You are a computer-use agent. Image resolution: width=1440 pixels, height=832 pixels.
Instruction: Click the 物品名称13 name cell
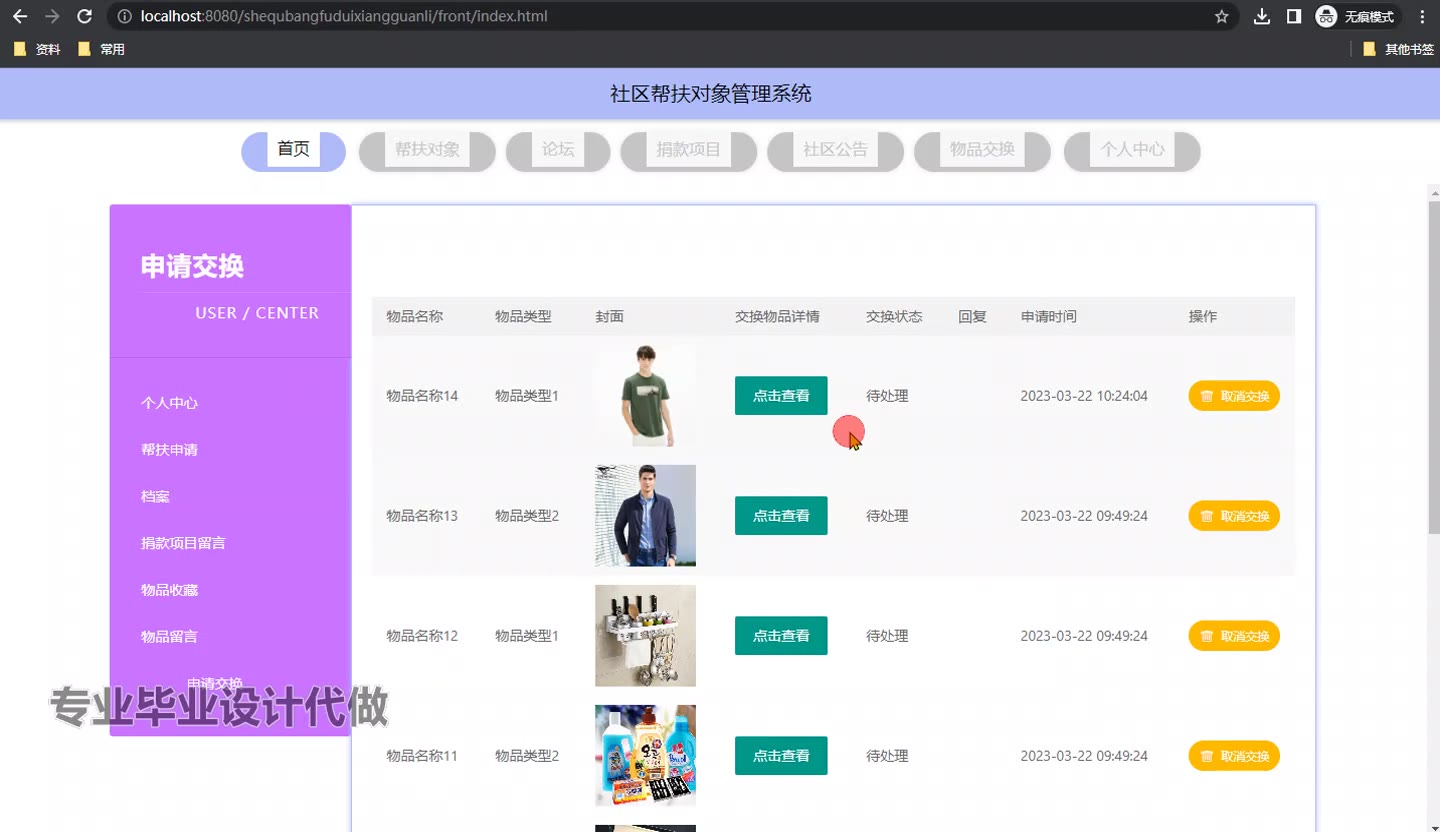click(422, 516)
